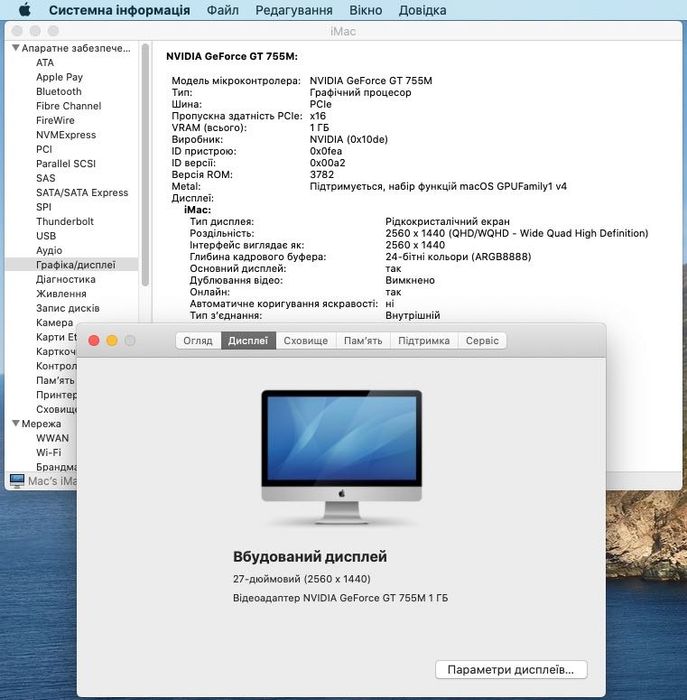Image resolution: width=687 pixels, height=700 pixels.
Task: Click the Параметри дисплеїв button
Action: click(x=511, y=670)
